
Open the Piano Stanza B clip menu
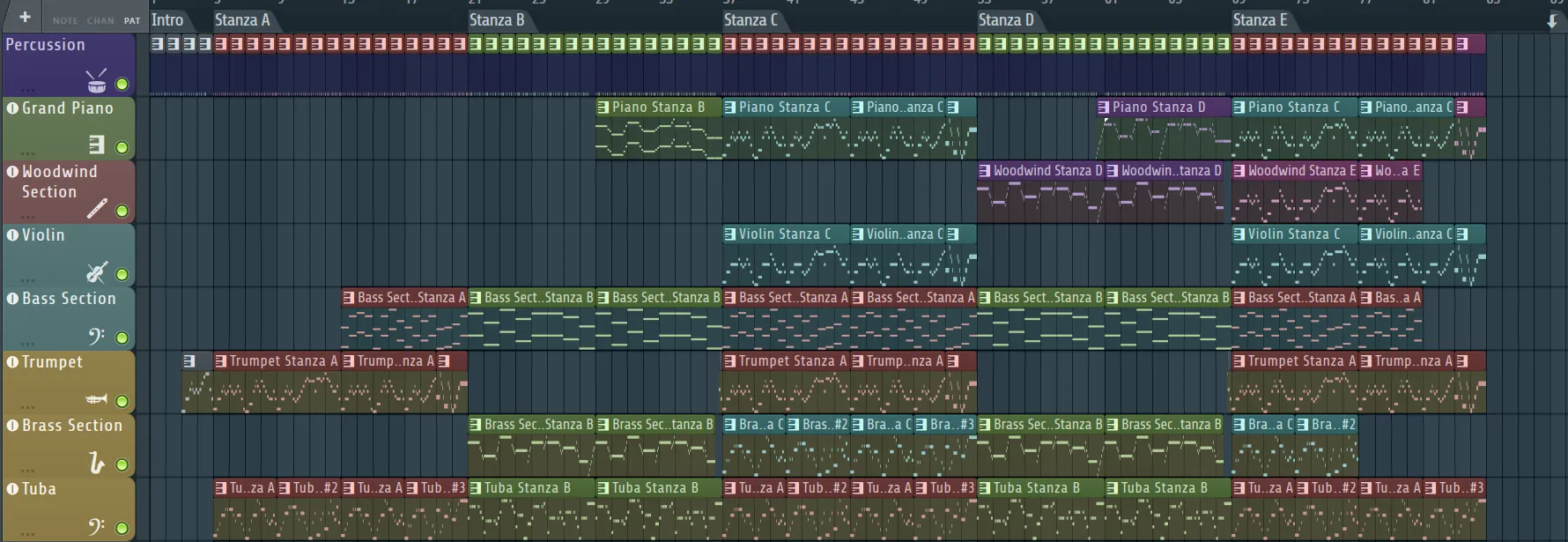(603, 108)
